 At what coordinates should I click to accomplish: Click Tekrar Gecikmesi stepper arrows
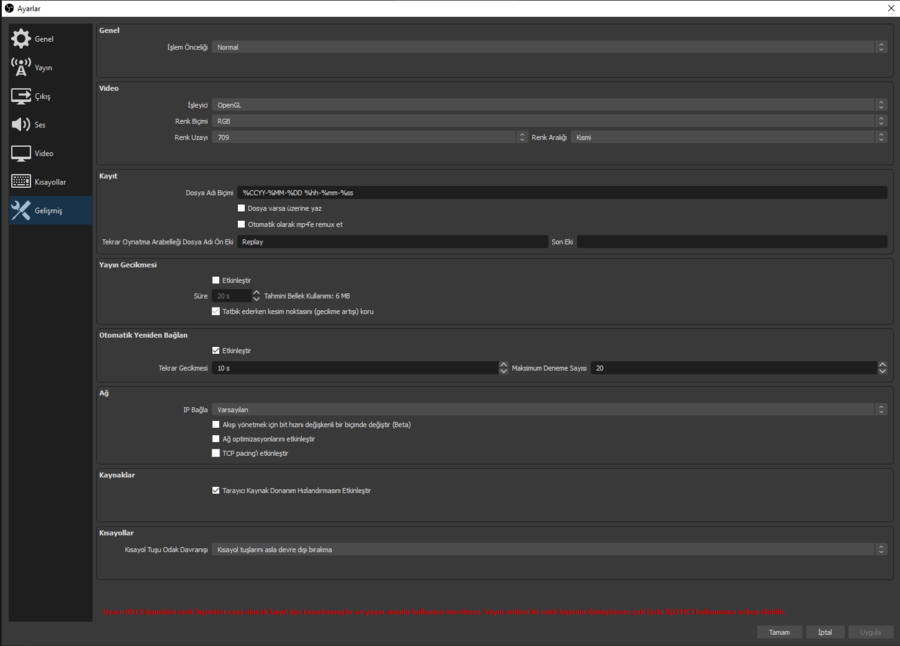[x=503, y=368]
